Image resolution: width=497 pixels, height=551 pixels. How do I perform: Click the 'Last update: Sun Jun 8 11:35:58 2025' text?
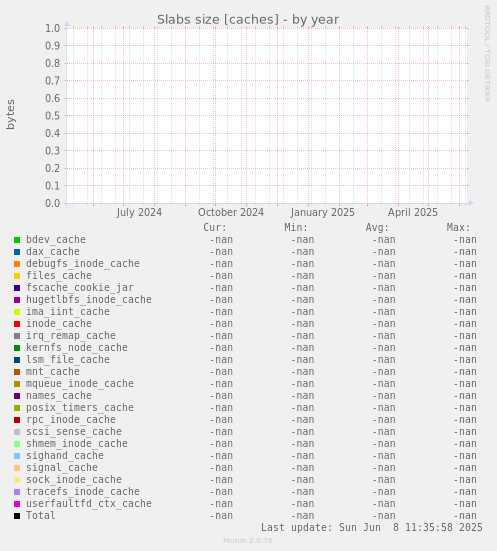372,527
